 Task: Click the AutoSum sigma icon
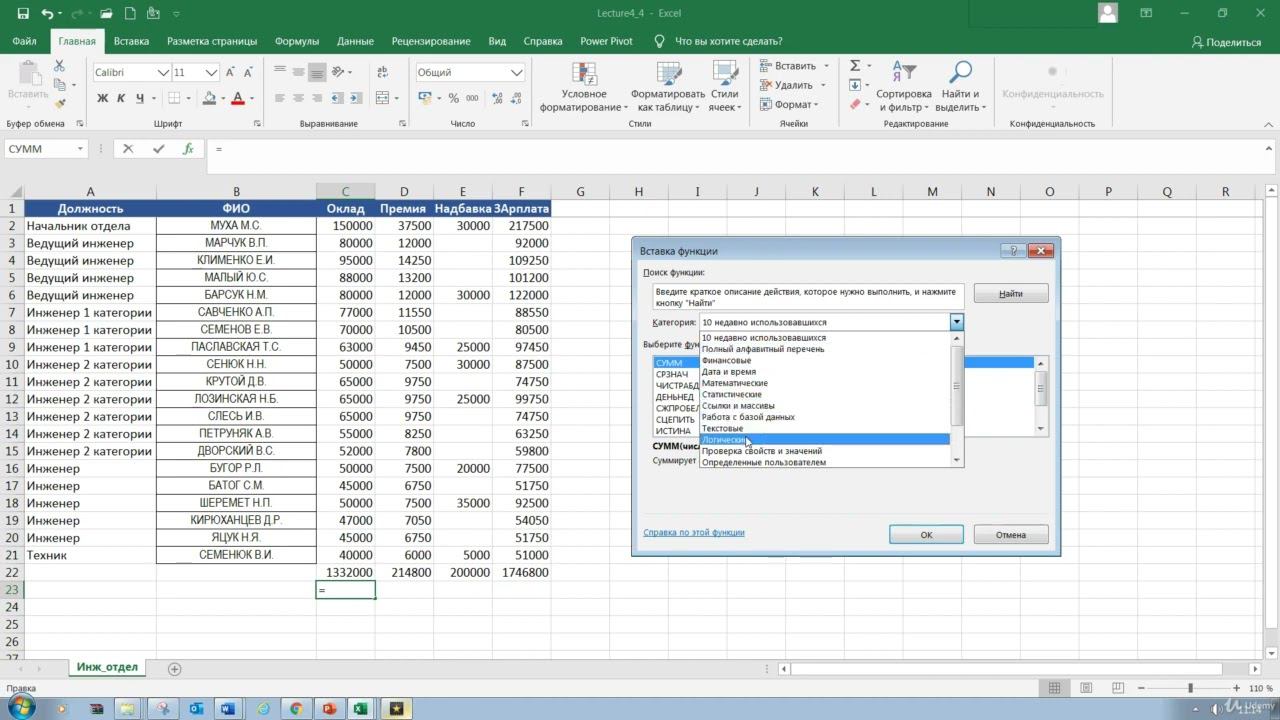(855, 66)
